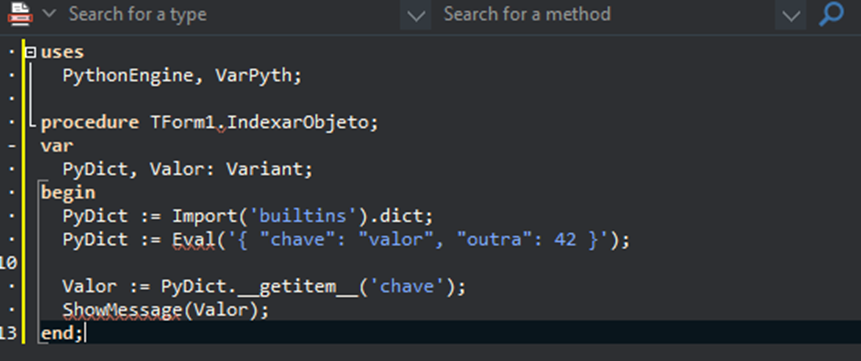Viewport: 861px width, 361px height.
Task: Click the class navigator icon at top-left
Action: (20, 13)
